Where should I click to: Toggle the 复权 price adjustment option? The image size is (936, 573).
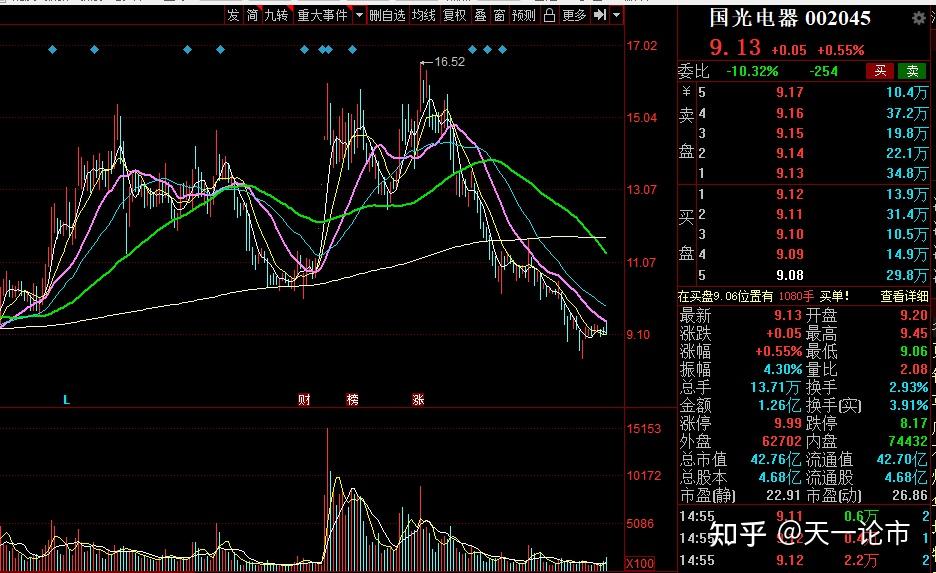click(x=454, y=15)
